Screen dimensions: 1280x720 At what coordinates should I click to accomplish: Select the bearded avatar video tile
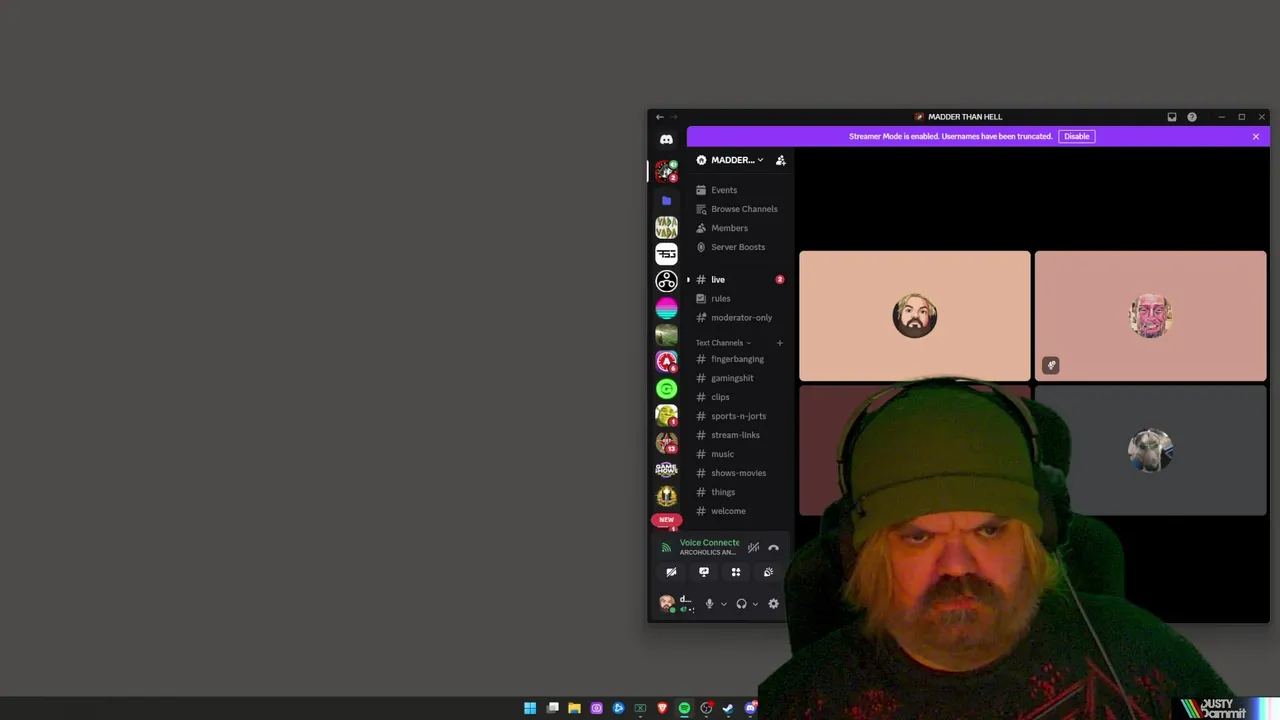tap(914, 316)
